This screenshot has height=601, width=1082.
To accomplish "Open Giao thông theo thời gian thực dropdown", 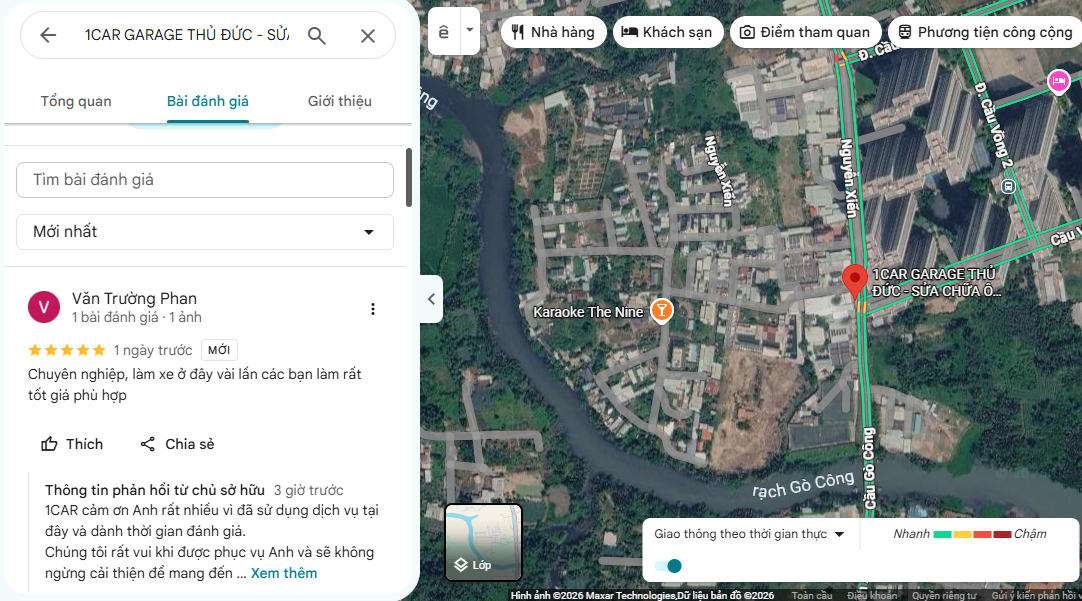I will (x=749, y=534).
